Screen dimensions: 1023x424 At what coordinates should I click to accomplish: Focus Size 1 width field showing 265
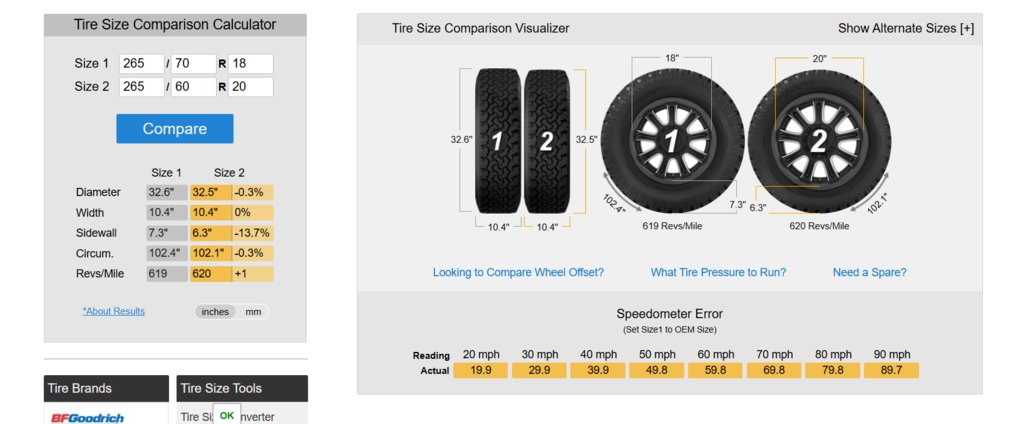pyautogui.click(x=142, y=64)
